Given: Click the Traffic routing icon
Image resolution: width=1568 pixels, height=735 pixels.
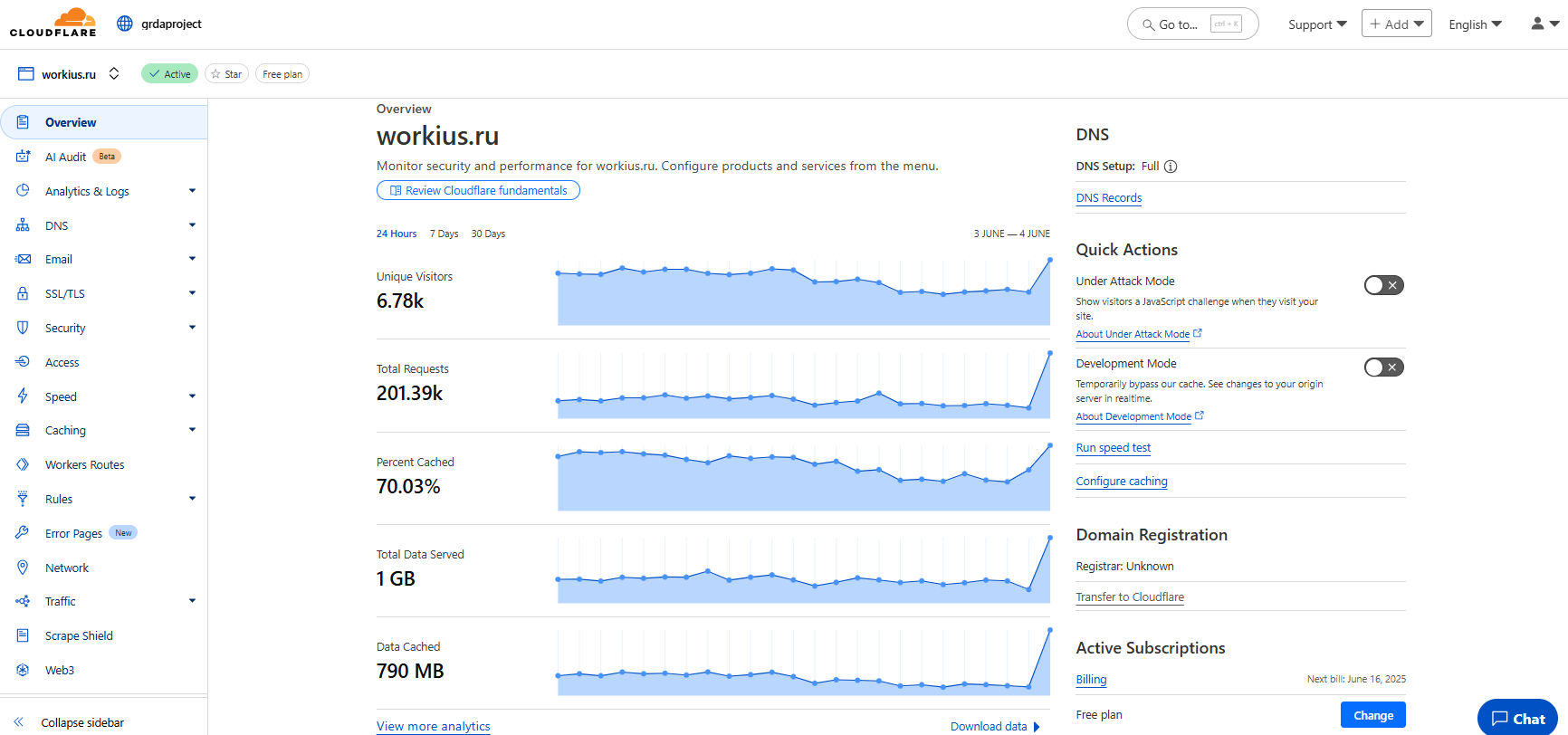Looking at the screenshot, I should [x=23, y=601].
